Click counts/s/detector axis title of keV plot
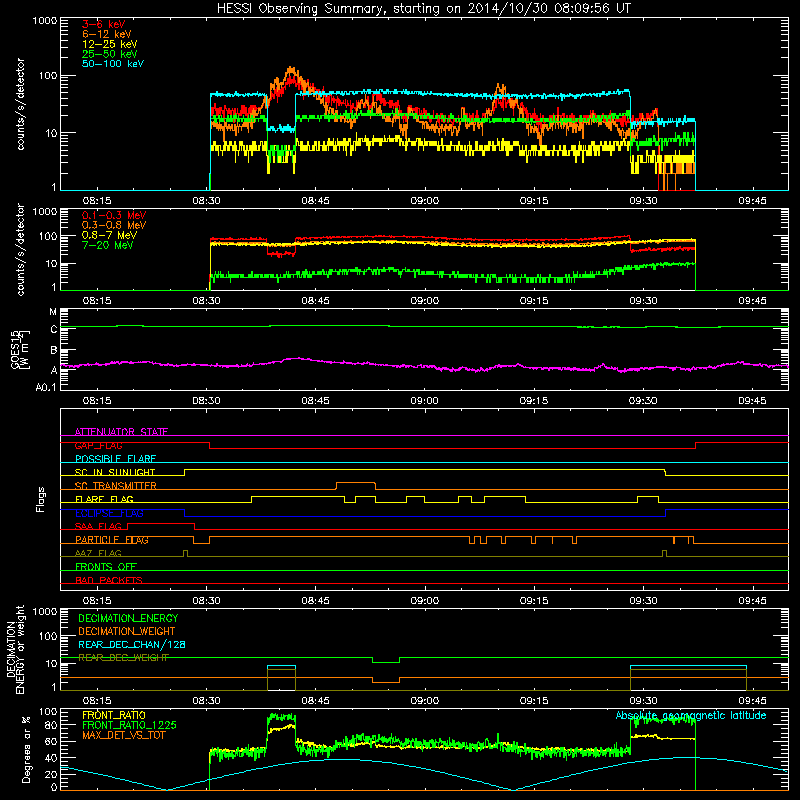800x800 pixels. [20, 104]
